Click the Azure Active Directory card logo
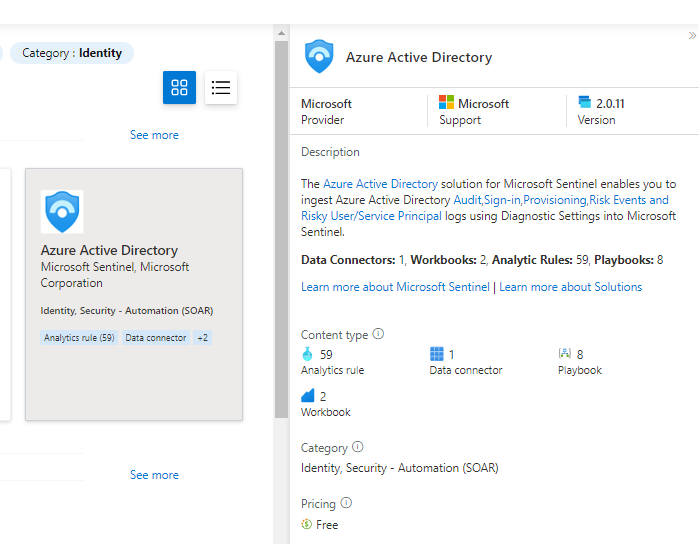Viewport: 699px width, 544px height. 62,212
